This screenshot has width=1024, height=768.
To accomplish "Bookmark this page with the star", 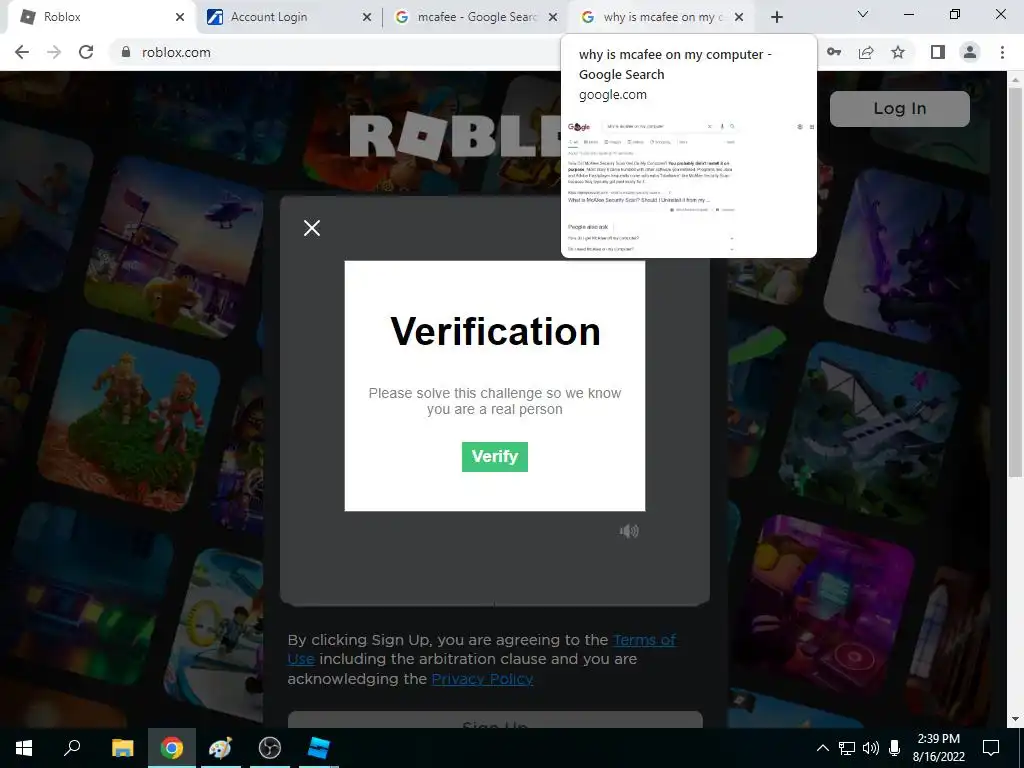I will pos(898,52).
